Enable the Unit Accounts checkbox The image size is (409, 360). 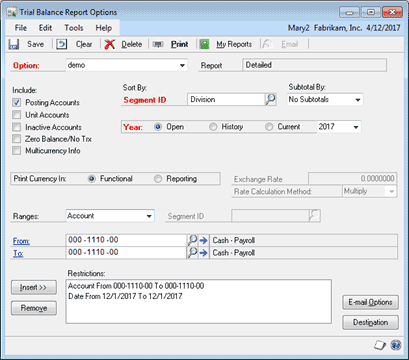pos(17,115)
